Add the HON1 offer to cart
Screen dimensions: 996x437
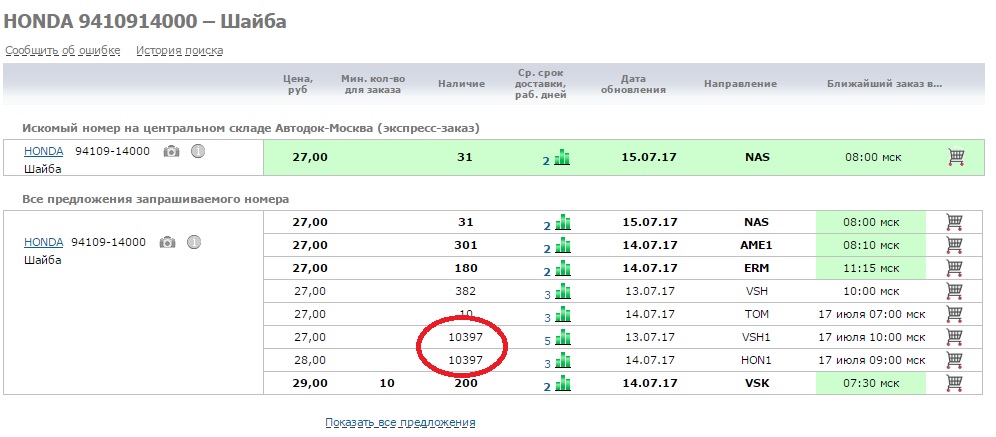tap(954, 360)
